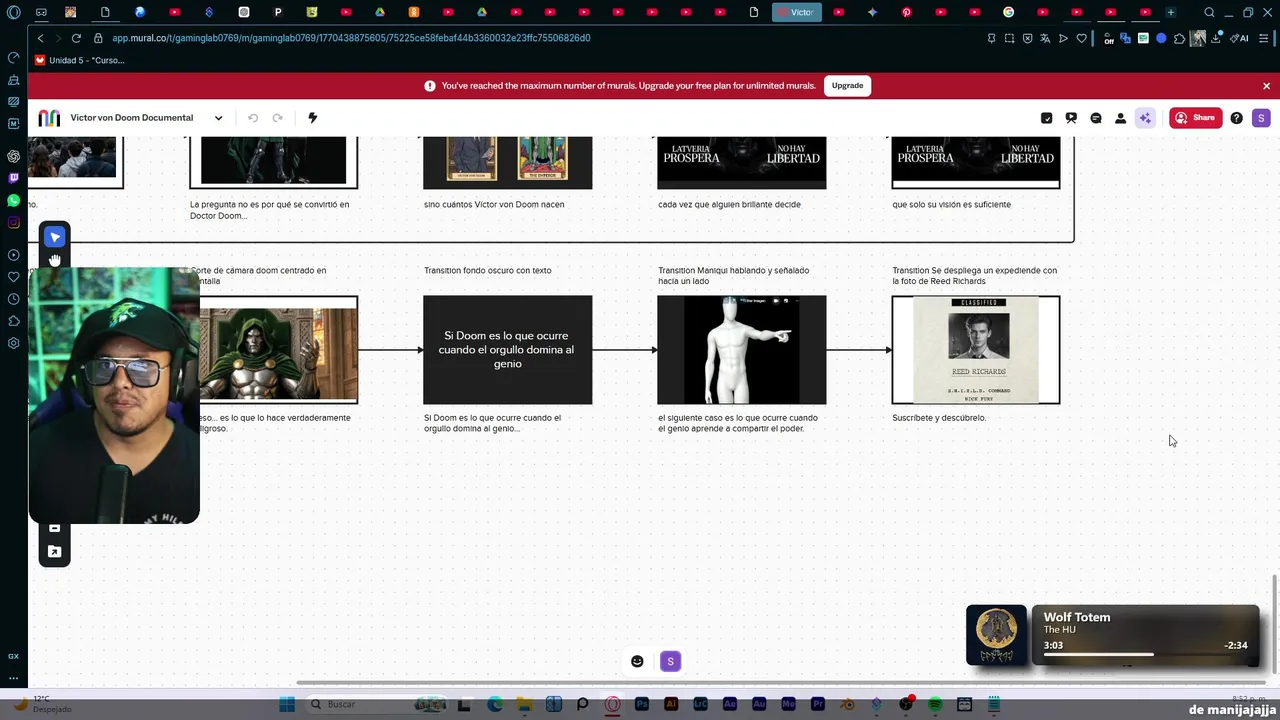1280x720 pixels.
Task: Open the comments chat bubble icon
Action: tap(1096, 118)
